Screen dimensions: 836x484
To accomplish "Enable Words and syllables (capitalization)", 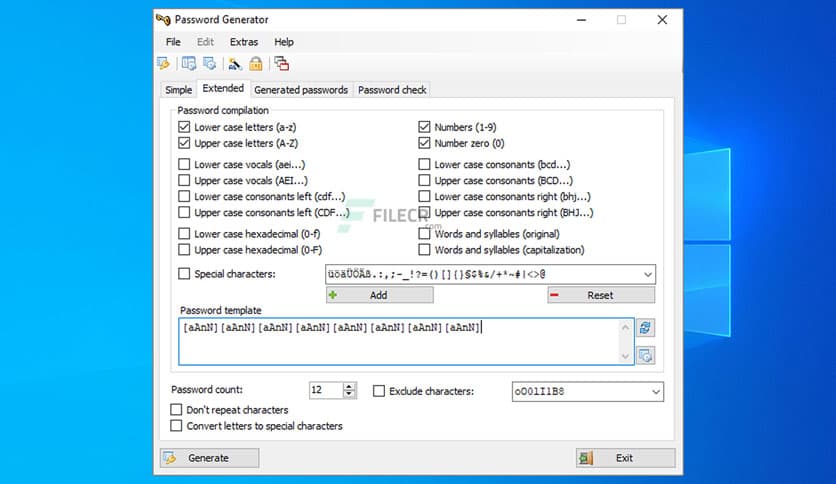I will [424, 249].
